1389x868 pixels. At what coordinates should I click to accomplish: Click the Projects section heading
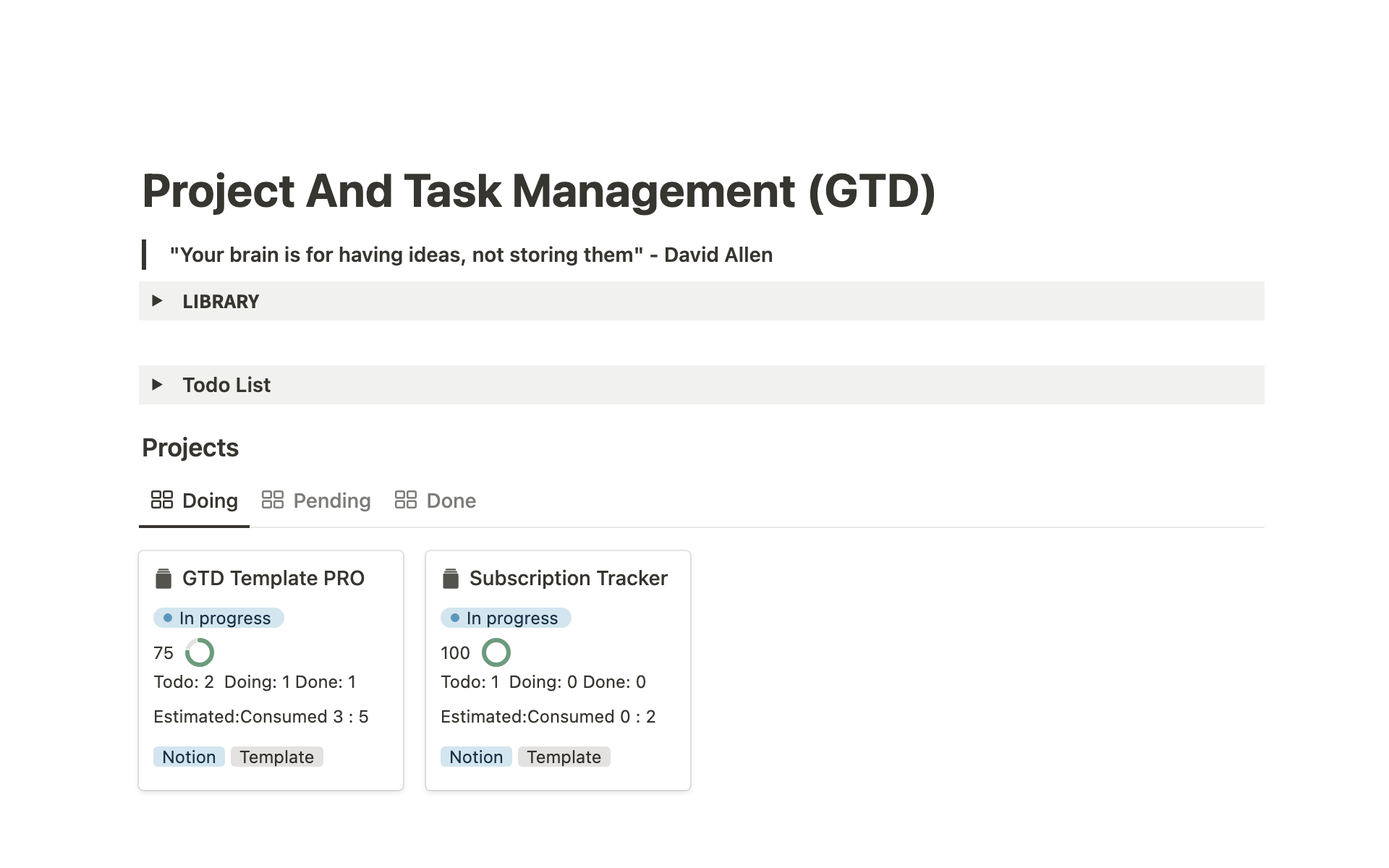coord(190,448)
